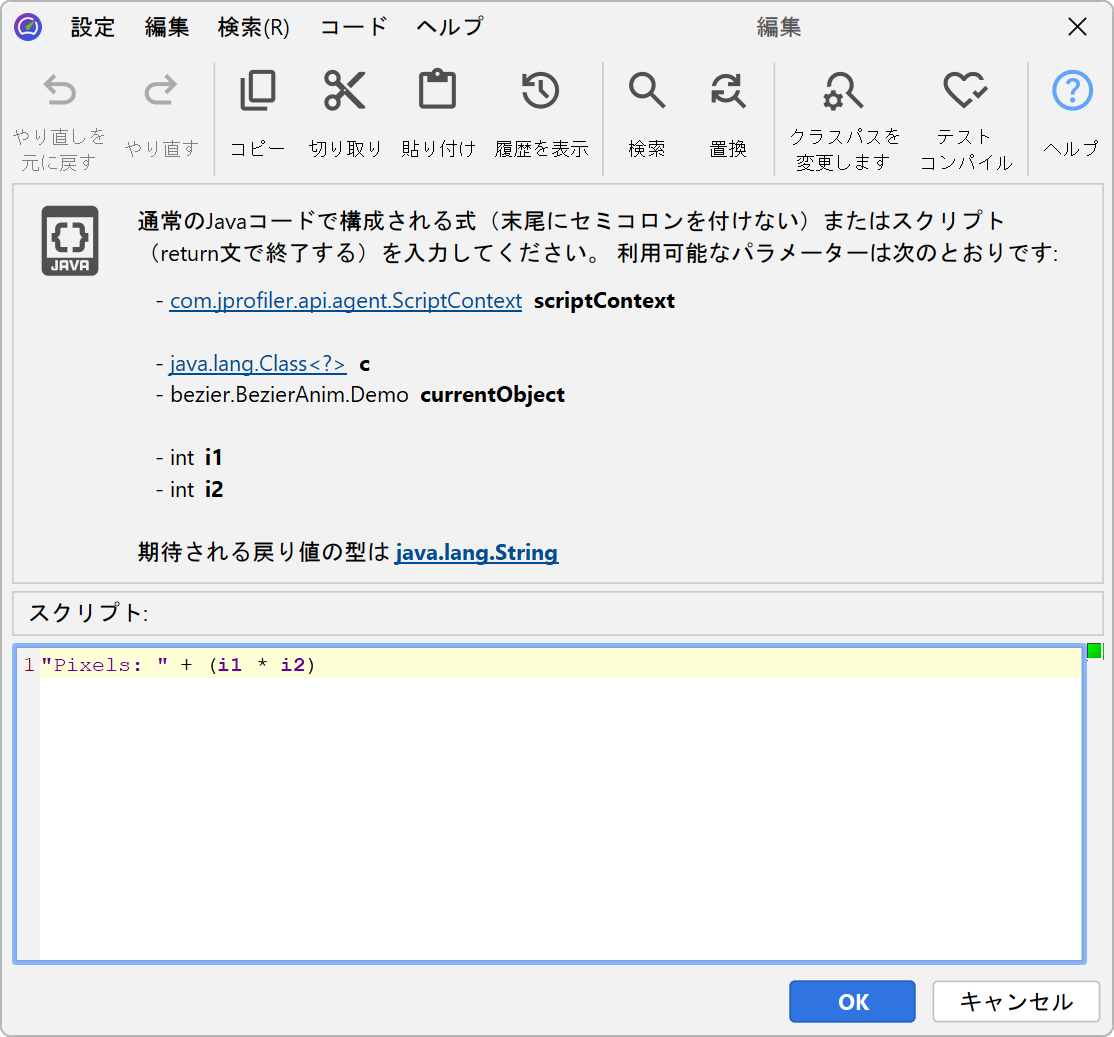The width and height of the screenshot is (1114, 1037).
Task: Open the 設定 menu
Action: [93, 27]
